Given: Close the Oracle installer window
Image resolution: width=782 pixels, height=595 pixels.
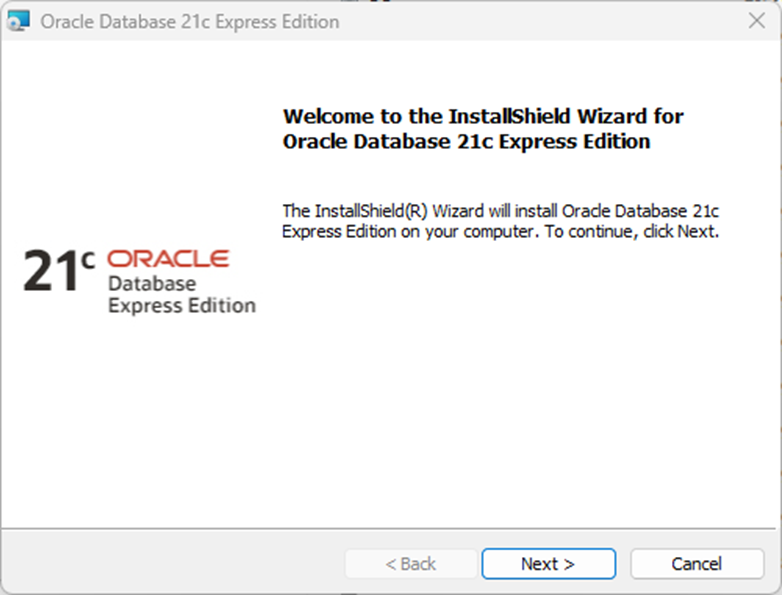Looking at the screenshot, I should click(757, 21).
